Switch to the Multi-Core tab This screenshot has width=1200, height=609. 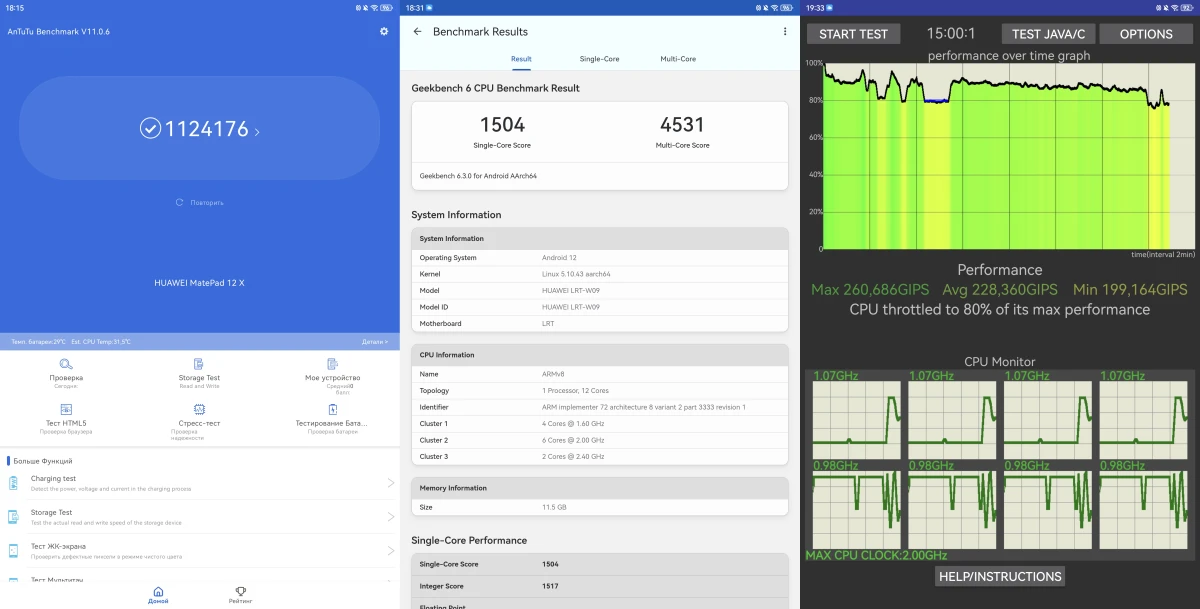tap(678, 59)
